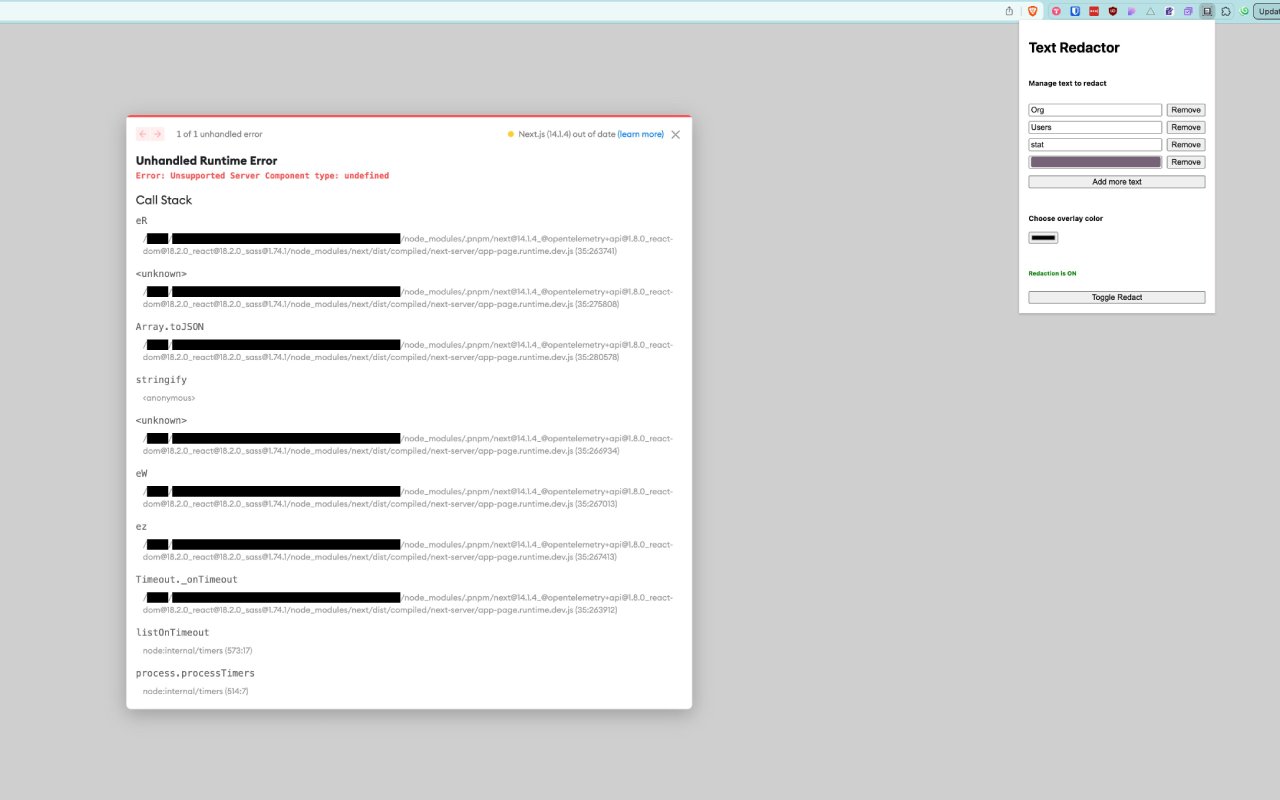Remove the 'Users' redaction entry
This screenshot has width=1280, height=800.
coord(1186,127)
